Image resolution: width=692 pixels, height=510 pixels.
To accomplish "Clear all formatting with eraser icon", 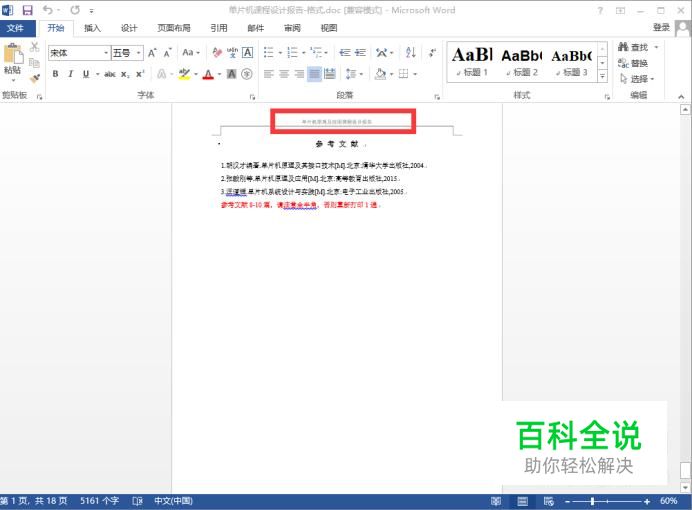I will 217,53.
